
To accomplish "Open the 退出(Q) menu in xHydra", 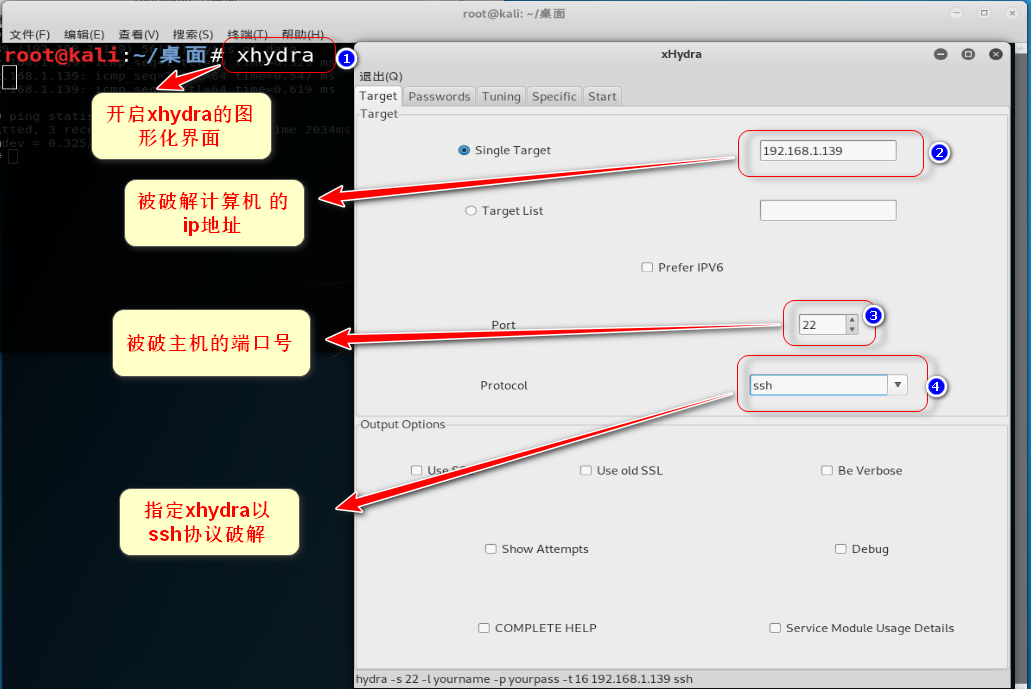I will click(379, 75).
